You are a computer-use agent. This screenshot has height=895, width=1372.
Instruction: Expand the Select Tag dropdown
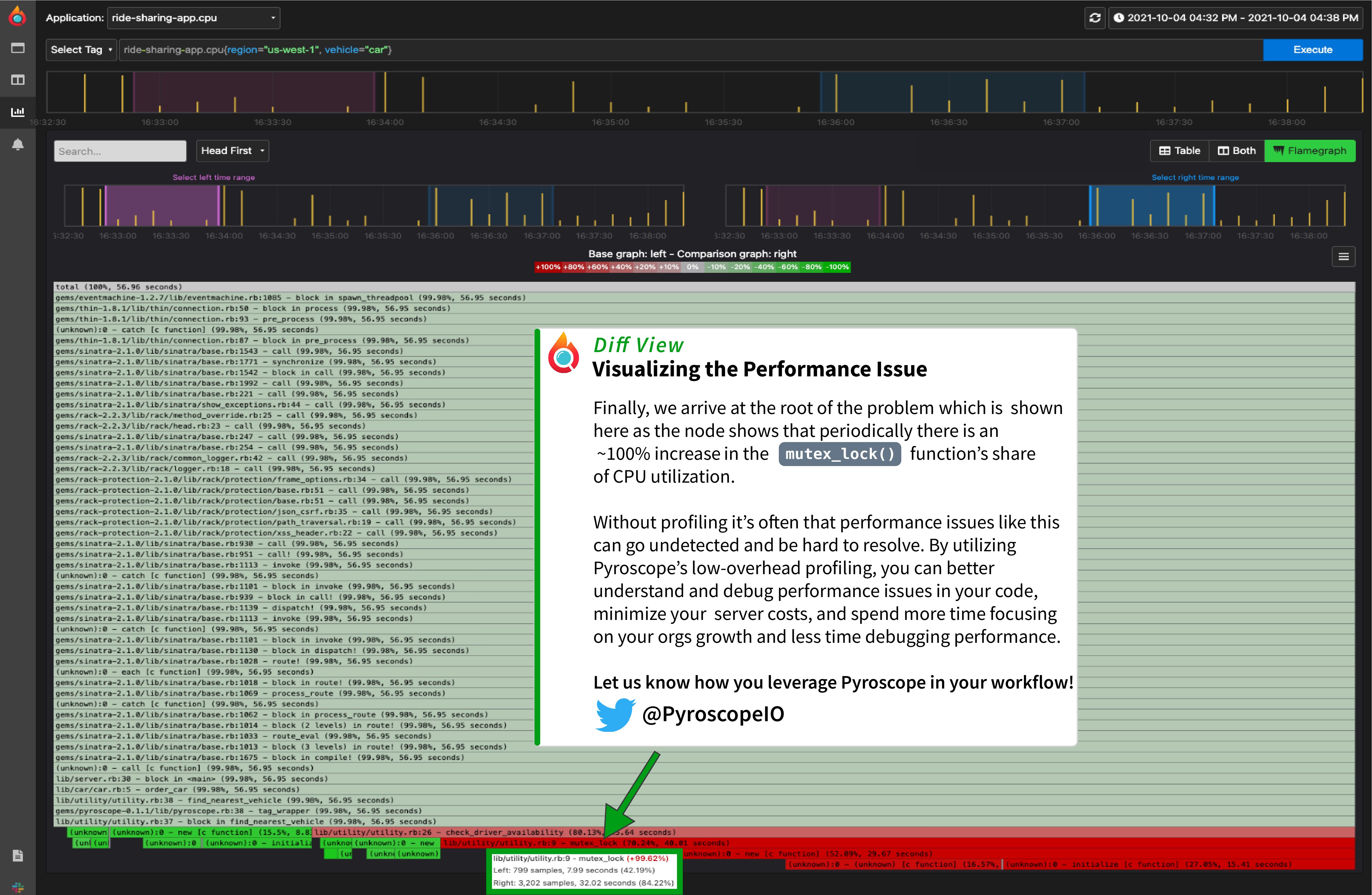pos(81,50)
